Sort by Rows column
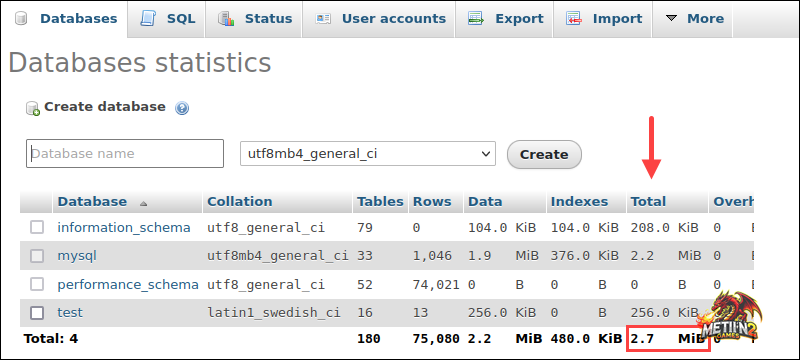Viewport: 800px width, 360px height. (432, 202)
